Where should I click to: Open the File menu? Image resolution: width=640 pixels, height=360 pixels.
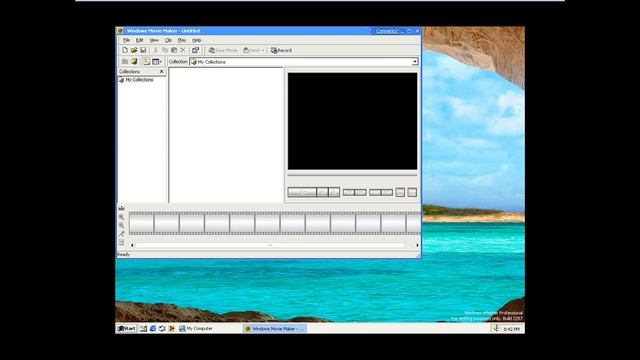[x=127, y=40]
